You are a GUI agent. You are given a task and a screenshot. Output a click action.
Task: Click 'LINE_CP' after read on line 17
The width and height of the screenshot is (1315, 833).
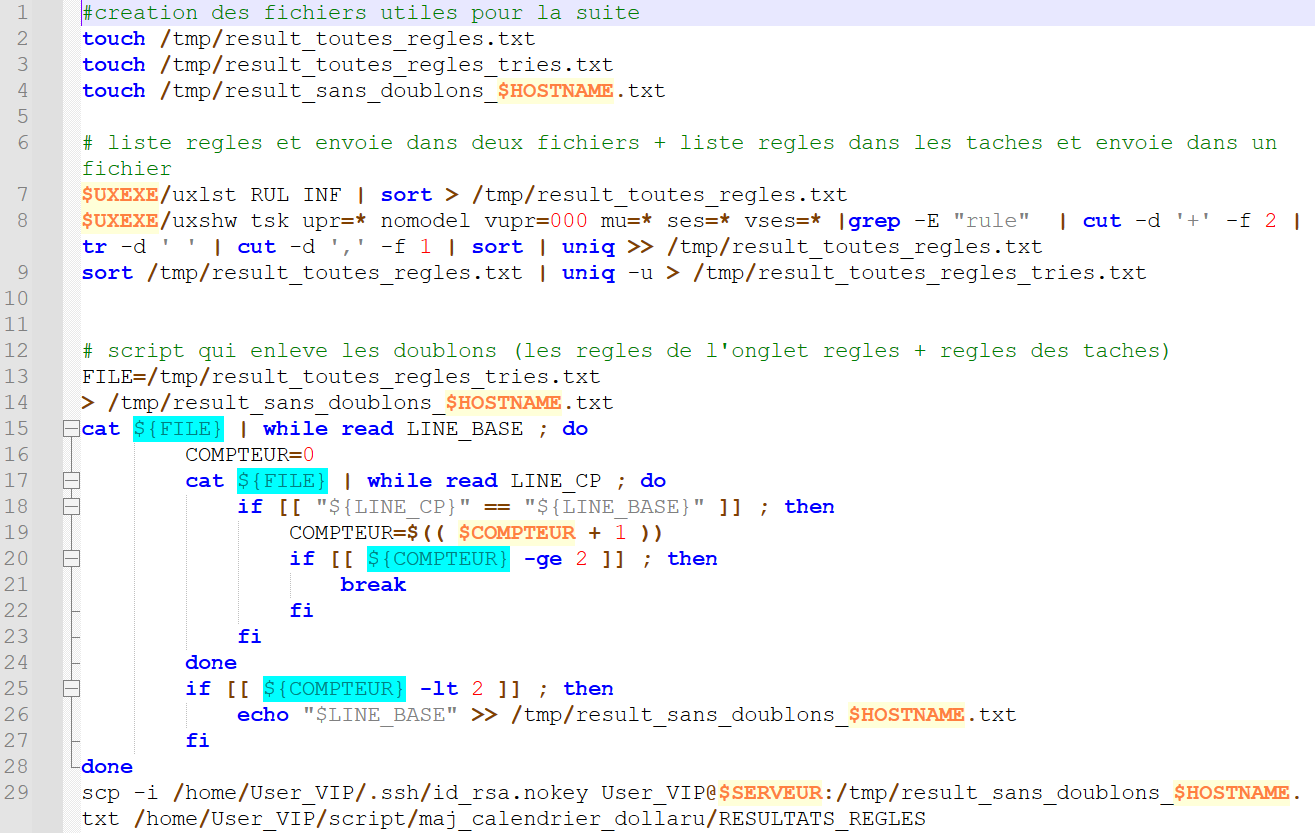coord(555,481)
